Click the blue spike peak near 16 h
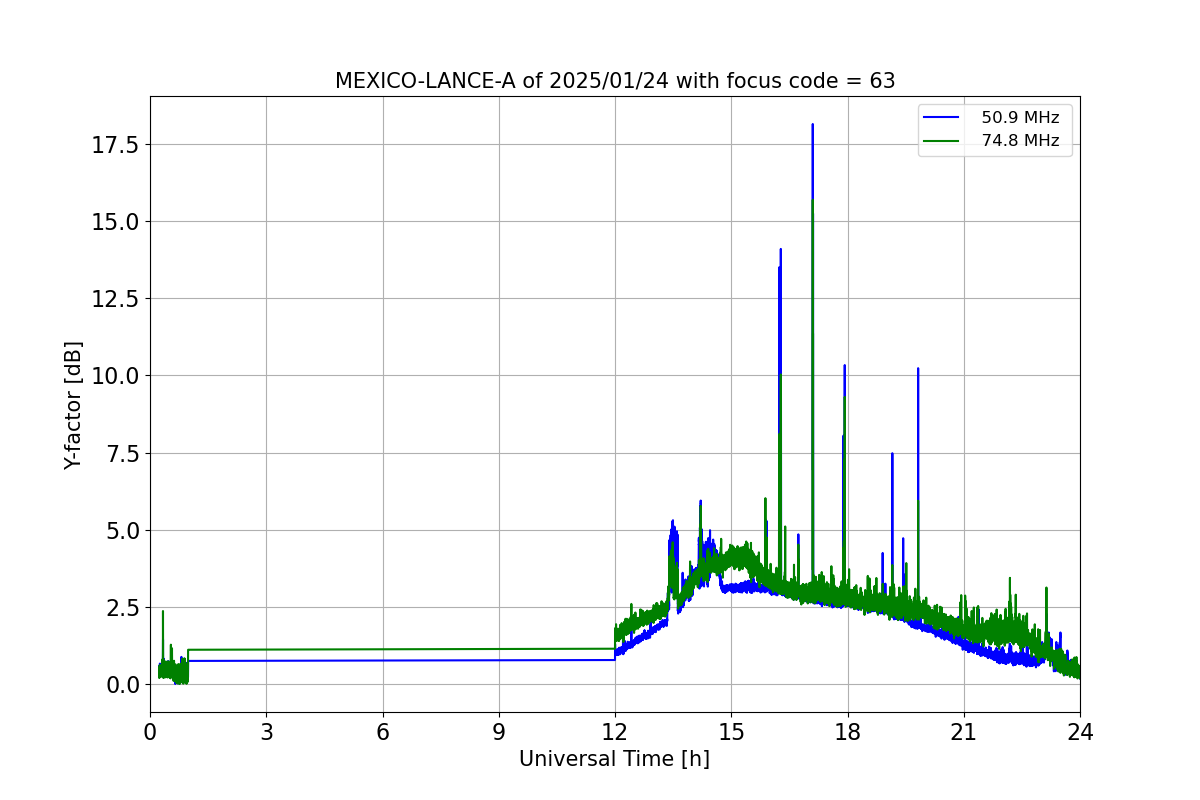The height and width of the screenshot is (800, 1200). click(780, 250)
